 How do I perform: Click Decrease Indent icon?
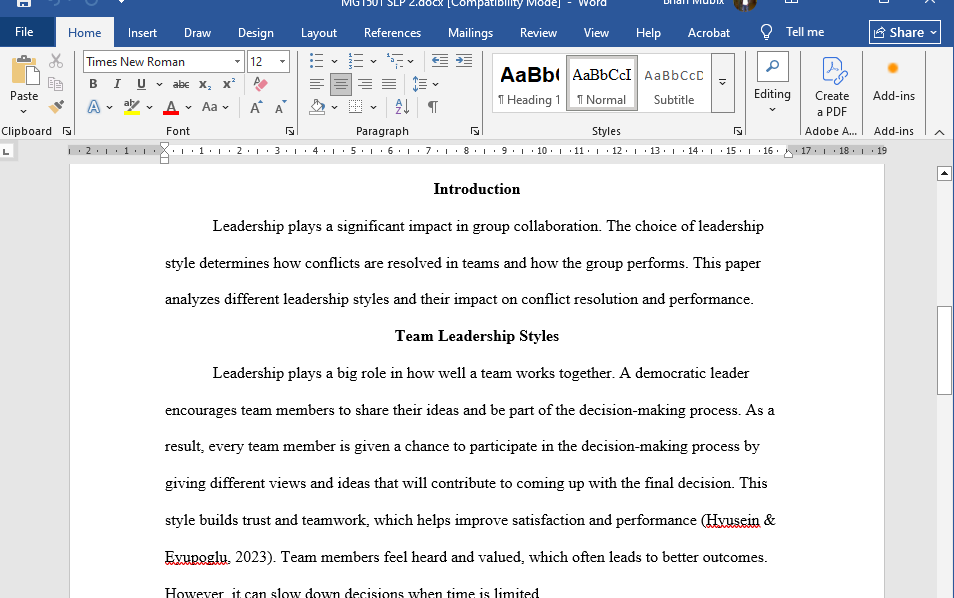[x=439, y=61]
